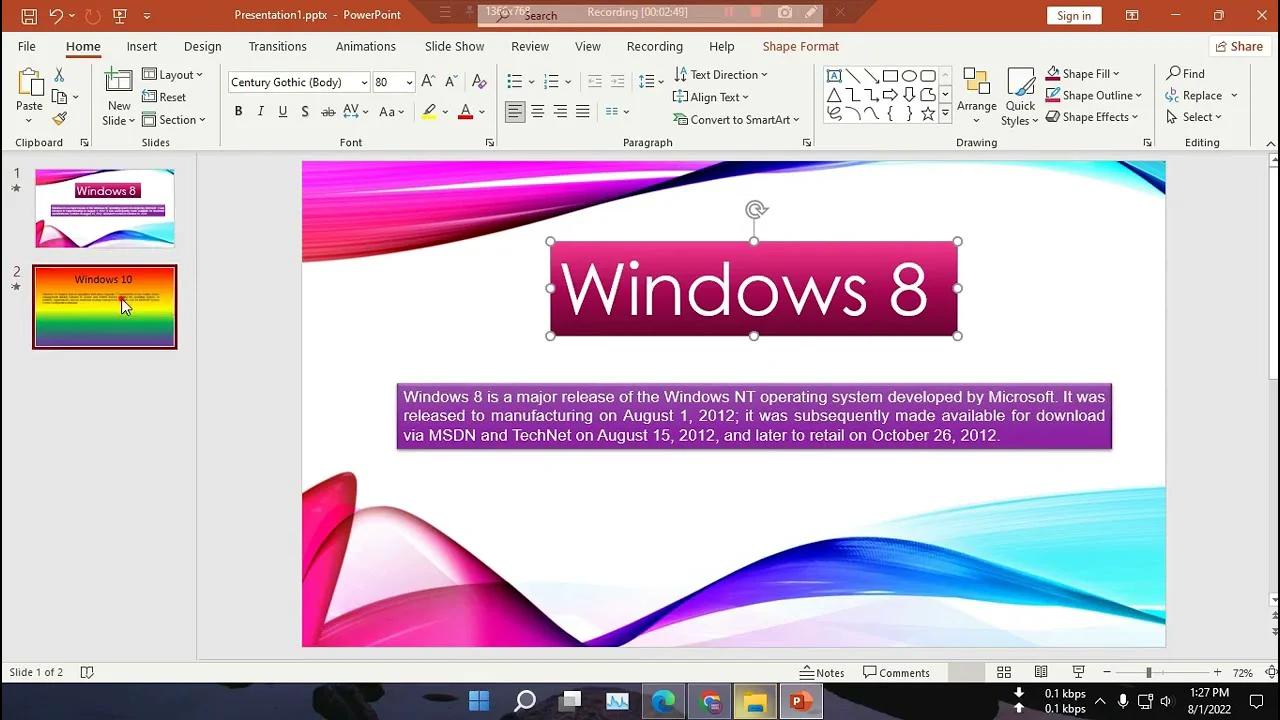The width and height of the screenshot is (1280, 720).
Task: Click the Arrange icon in the Drawing group
Action: pyautogui.click(x=976, y=95)
